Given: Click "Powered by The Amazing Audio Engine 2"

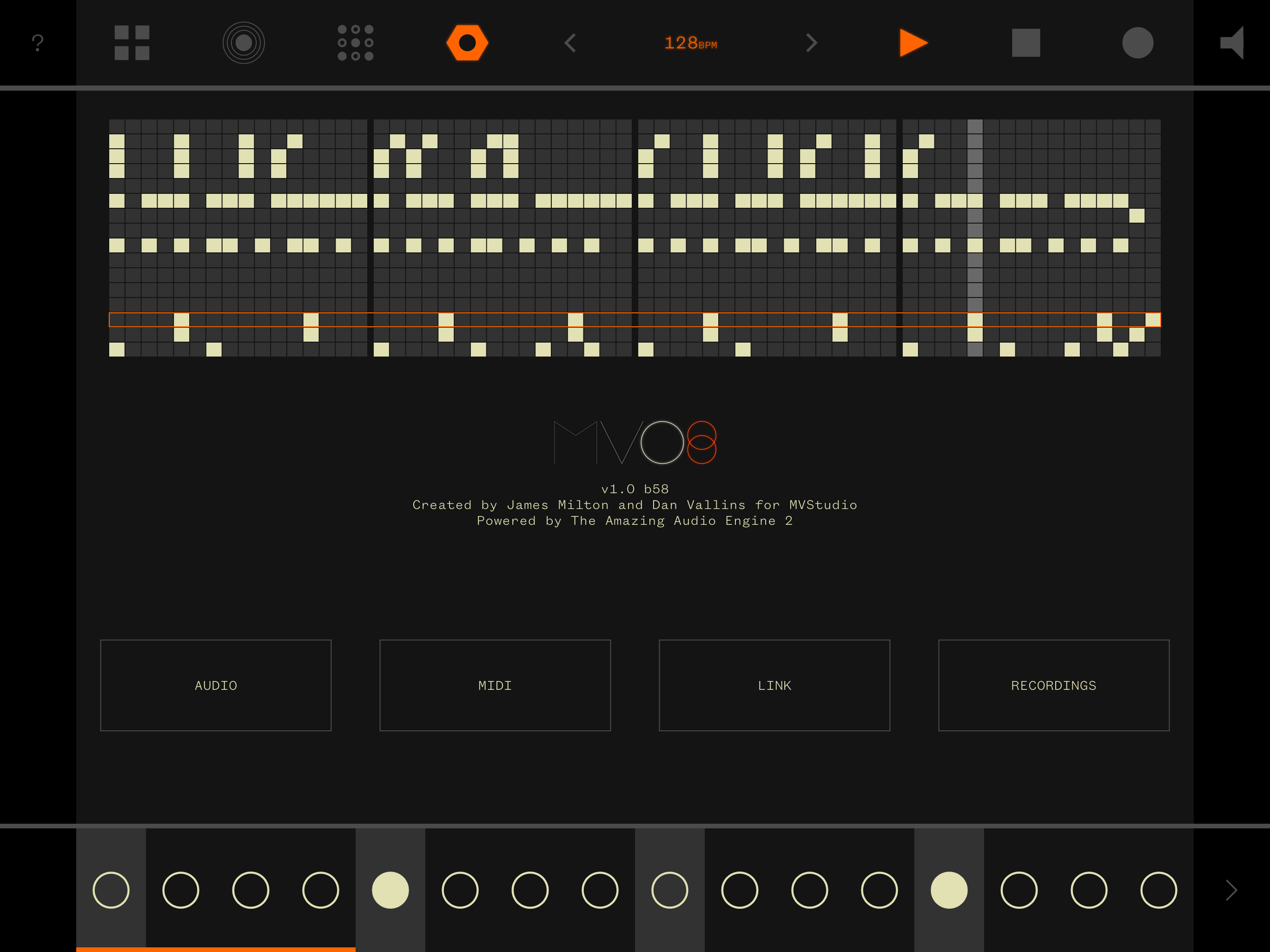Looking at the screenshot, I should pos(635,521).
